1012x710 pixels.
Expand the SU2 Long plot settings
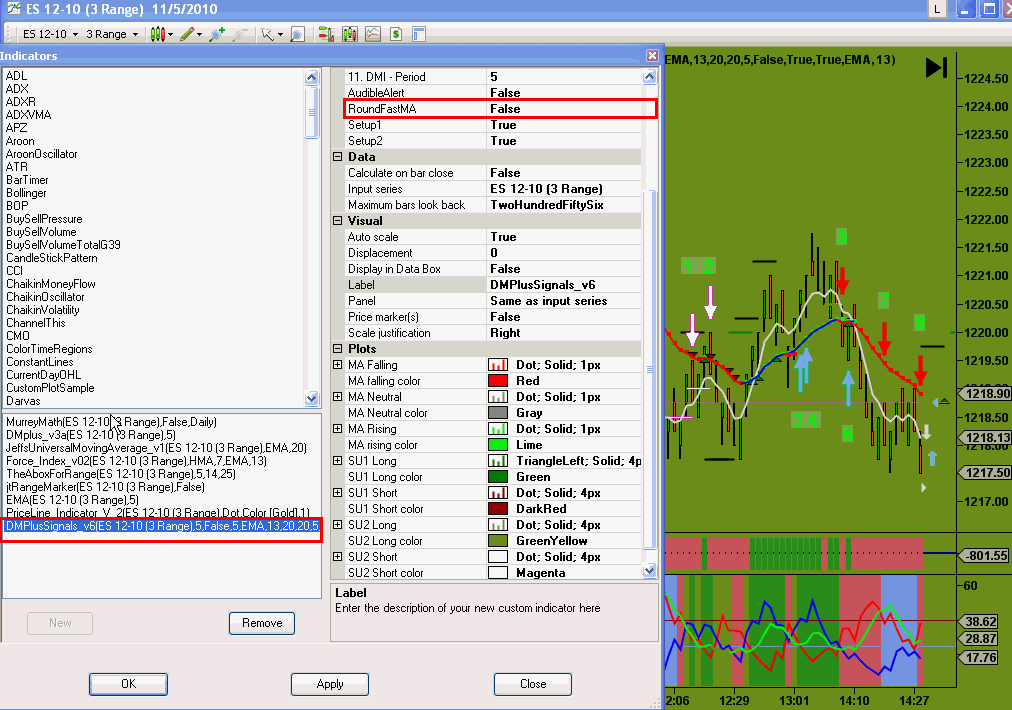point(338,525)
